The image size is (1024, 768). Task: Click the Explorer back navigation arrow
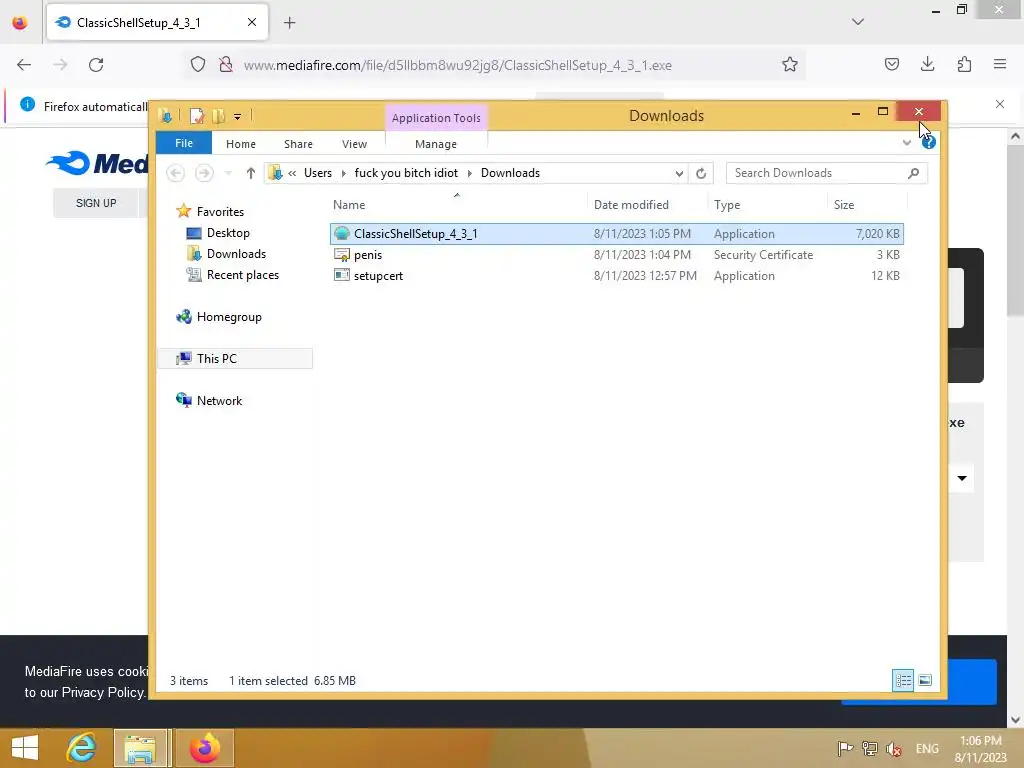[175, 173]
